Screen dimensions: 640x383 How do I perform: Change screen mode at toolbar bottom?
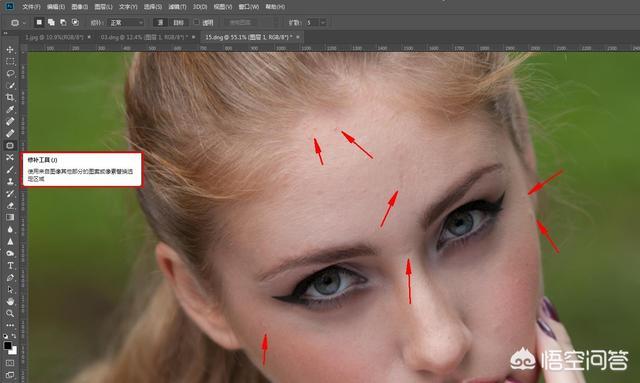click(10, 374)
